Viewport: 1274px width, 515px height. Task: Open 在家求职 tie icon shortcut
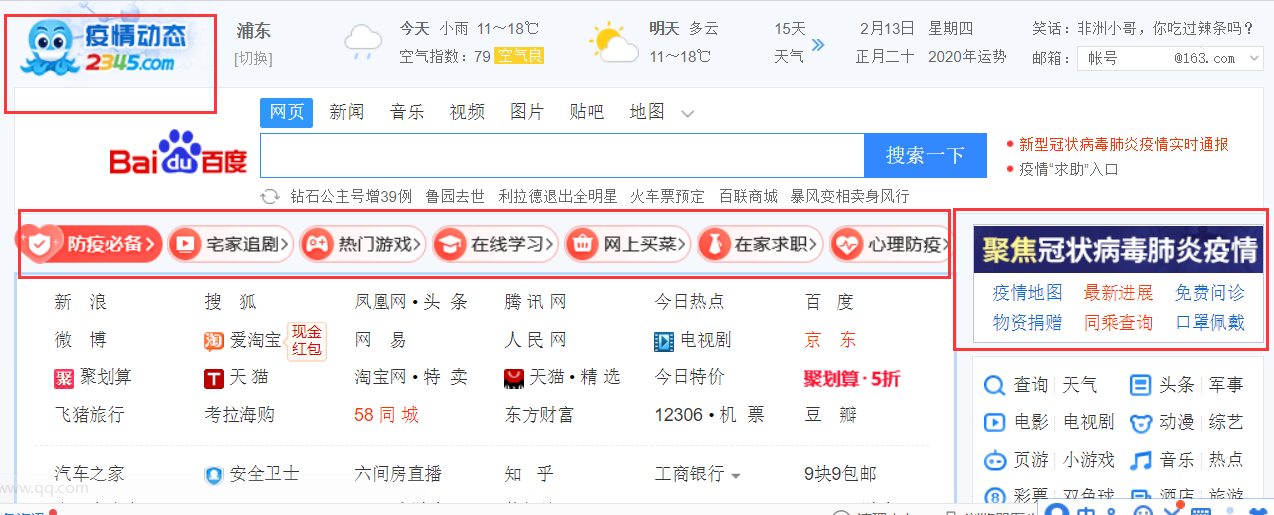click(x=712, y=243)
